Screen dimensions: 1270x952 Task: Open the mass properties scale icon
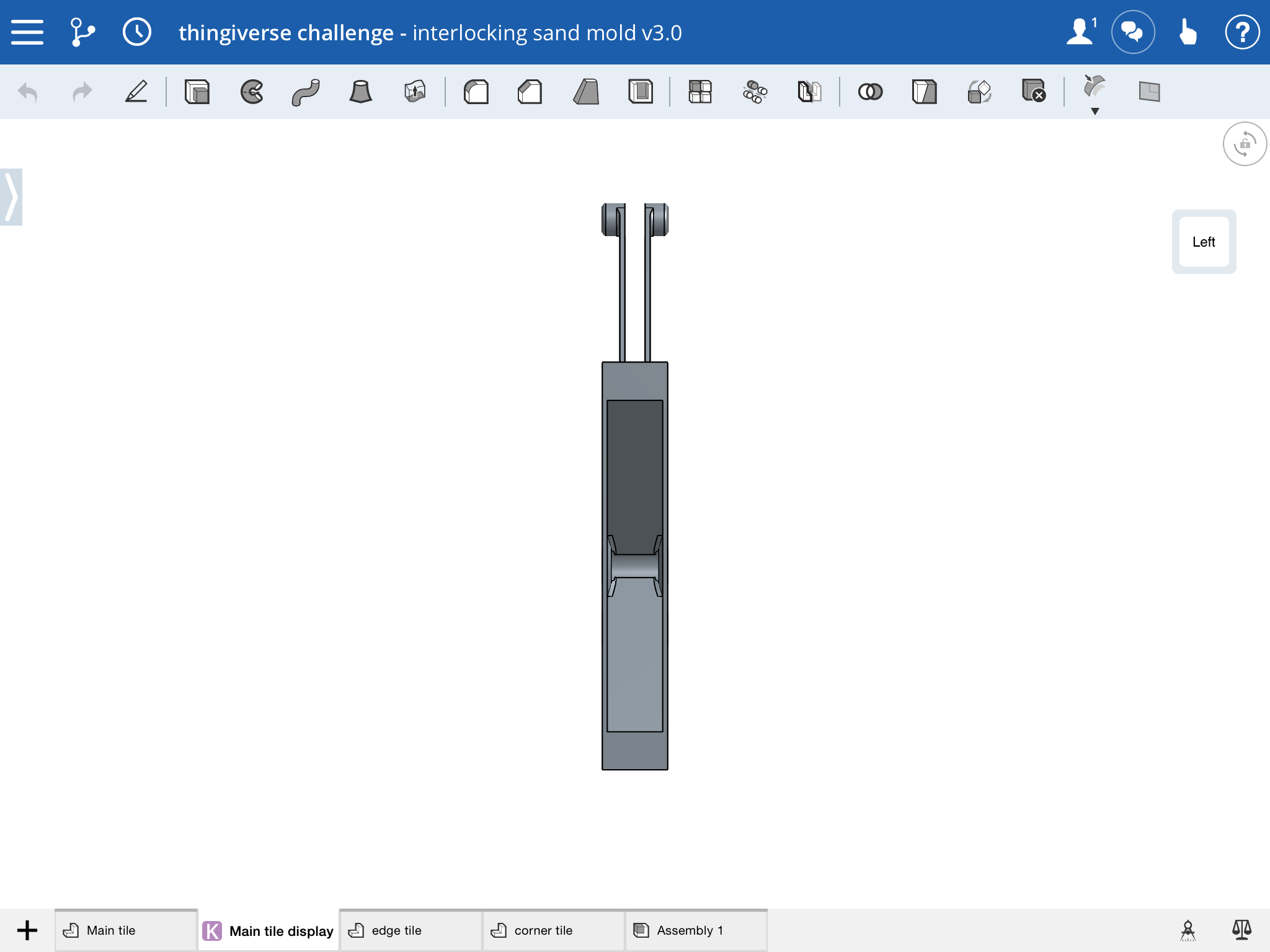coord(1241,930)
